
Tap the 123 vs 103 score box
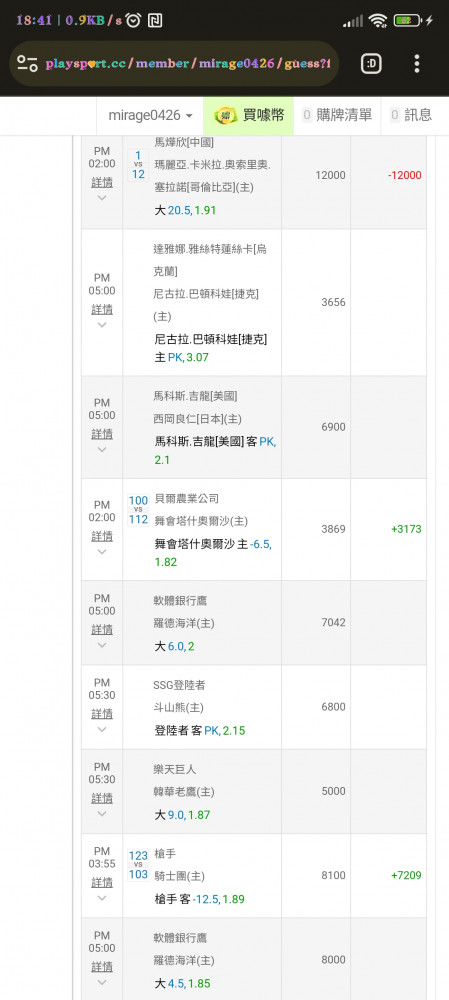[138, 865]
